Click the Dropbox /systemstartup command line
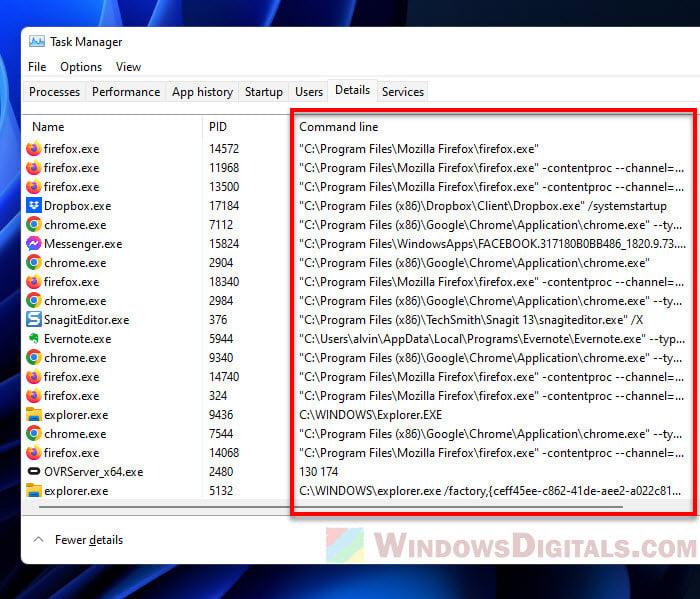This screenshot has height=599, width=700. pos(483,206)
